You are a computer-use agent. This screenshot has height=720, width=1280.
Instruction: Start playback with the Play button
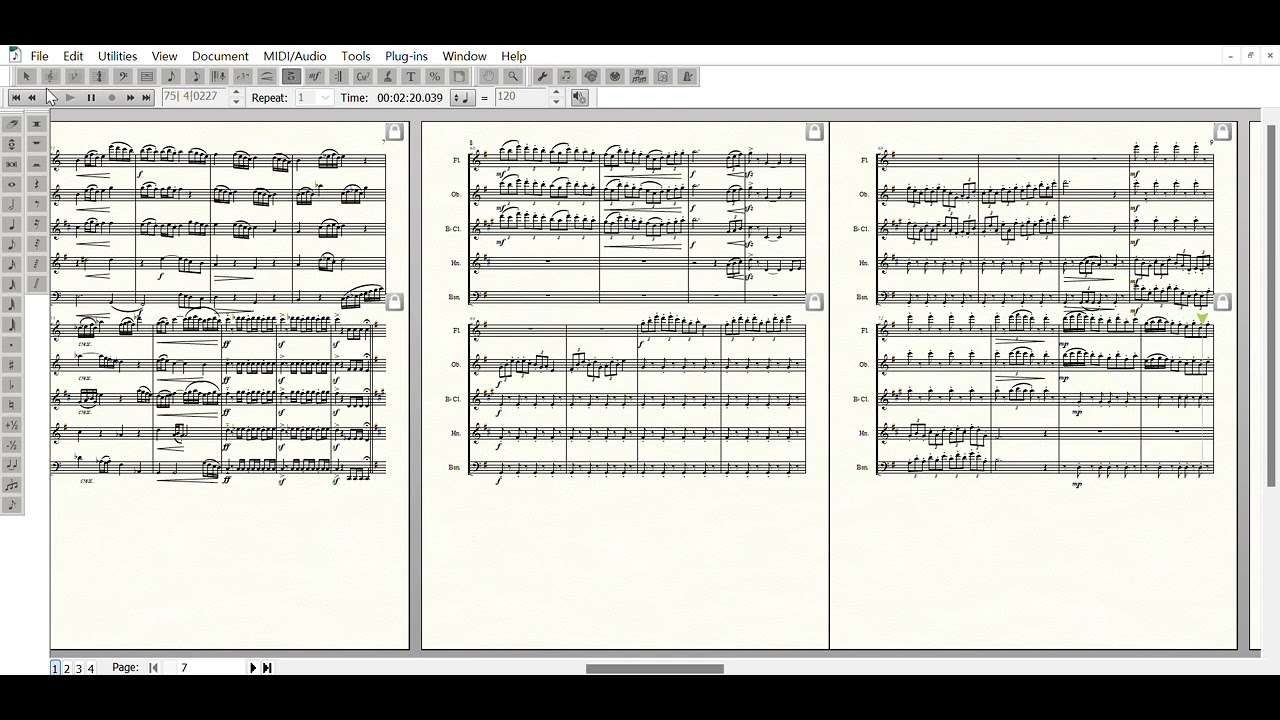tap(70, 97)
